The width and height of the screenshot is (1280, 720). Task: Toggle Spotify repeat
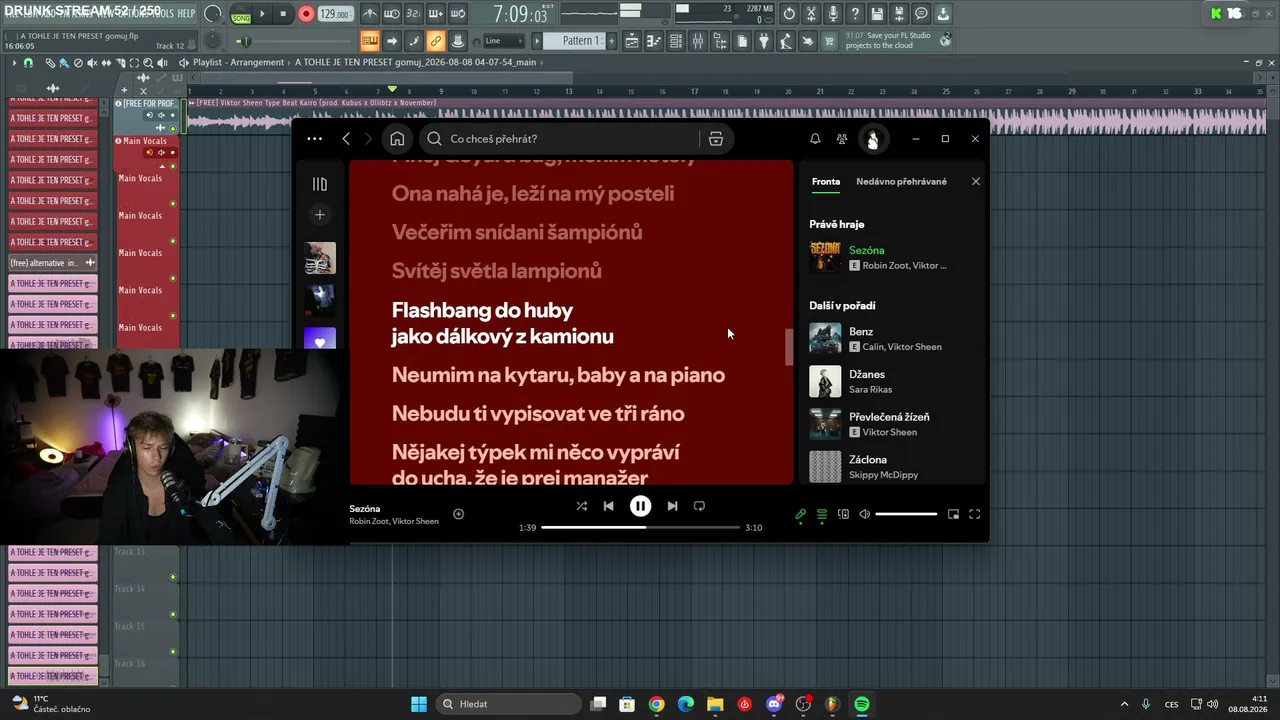click(699, 506)
